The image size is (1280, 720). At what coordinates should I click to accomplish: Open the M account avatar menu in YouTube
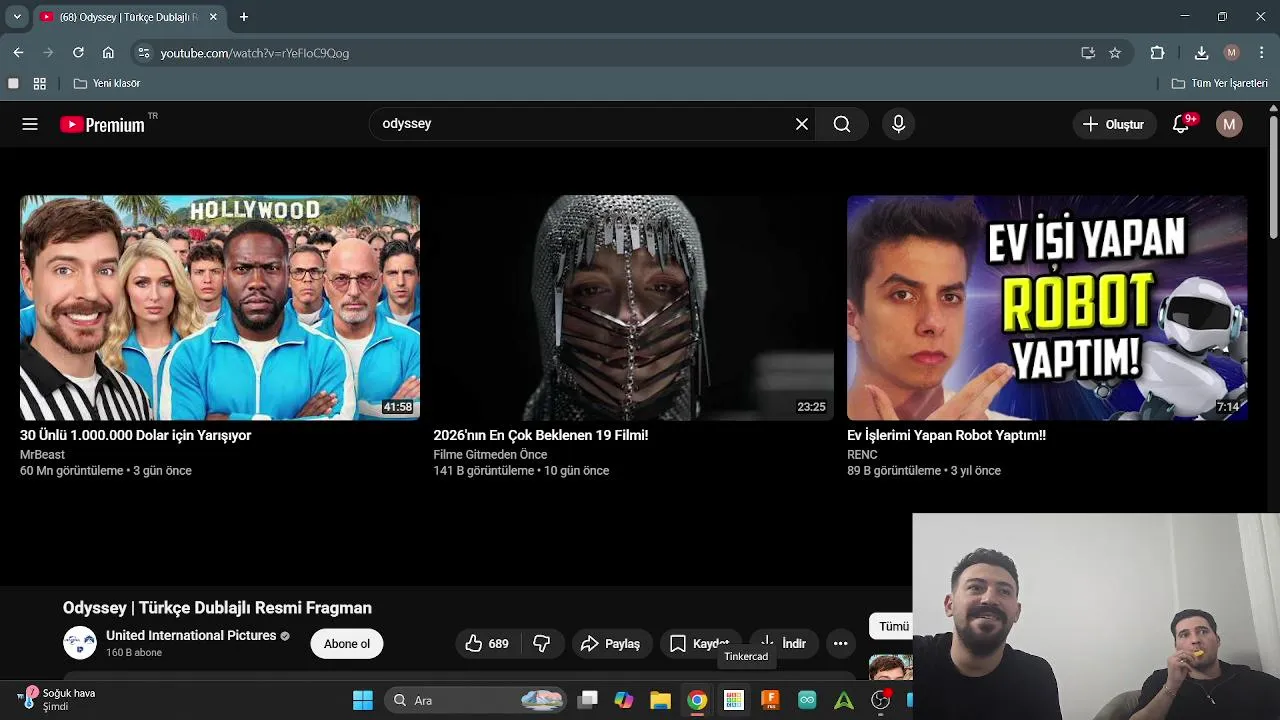pyautogui.click(x=1229, y=124)
